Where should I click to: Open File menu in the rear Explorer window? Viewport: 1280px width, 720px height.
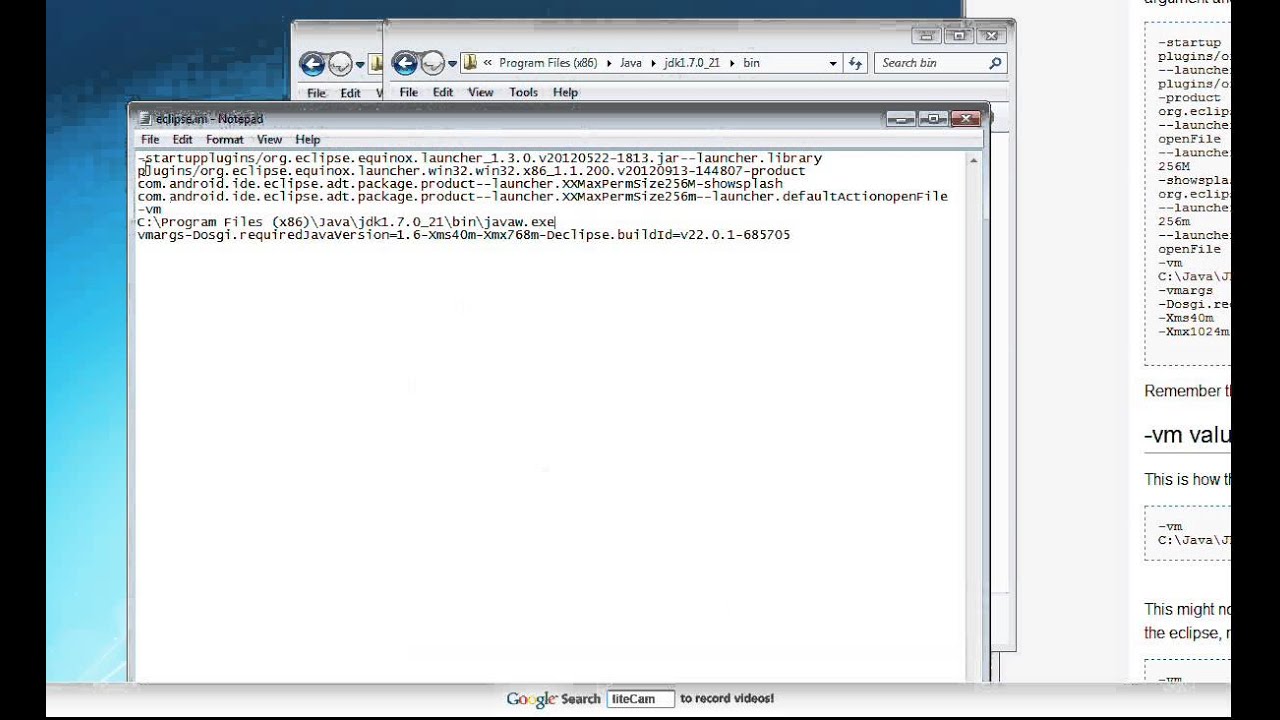point(316,93)
